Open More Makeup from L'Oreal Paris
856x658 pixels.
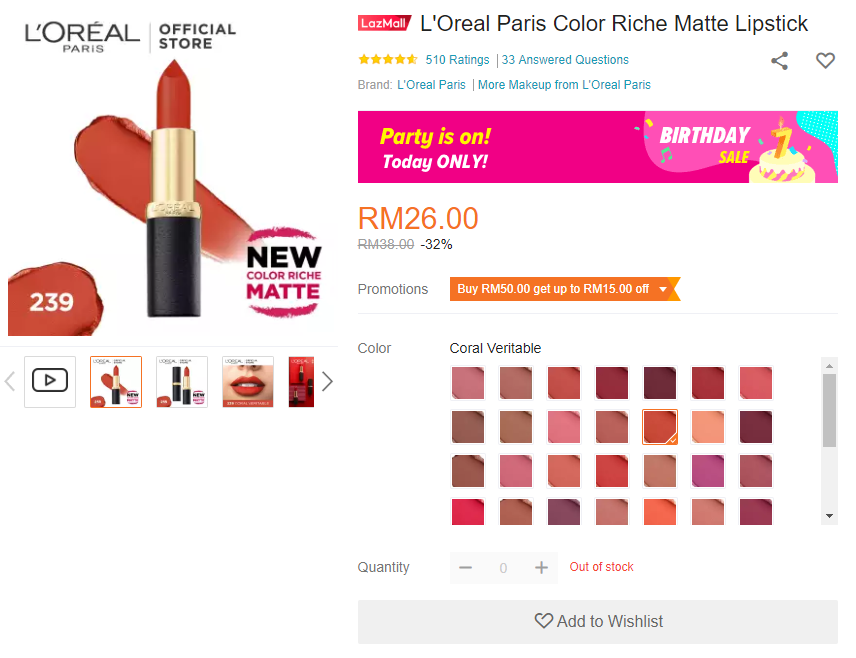(x=564, y=85)
